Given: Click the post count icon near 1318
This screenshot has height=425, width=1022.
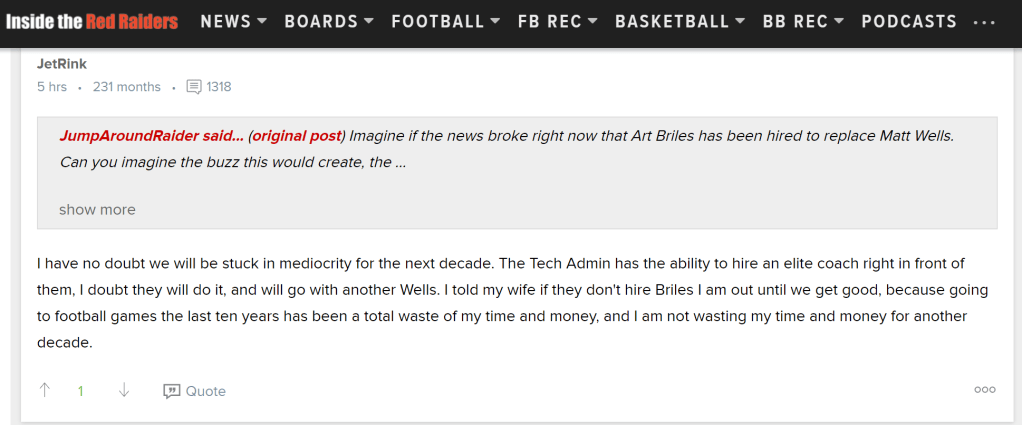Looking at the screenshot, I should (194, 87).
